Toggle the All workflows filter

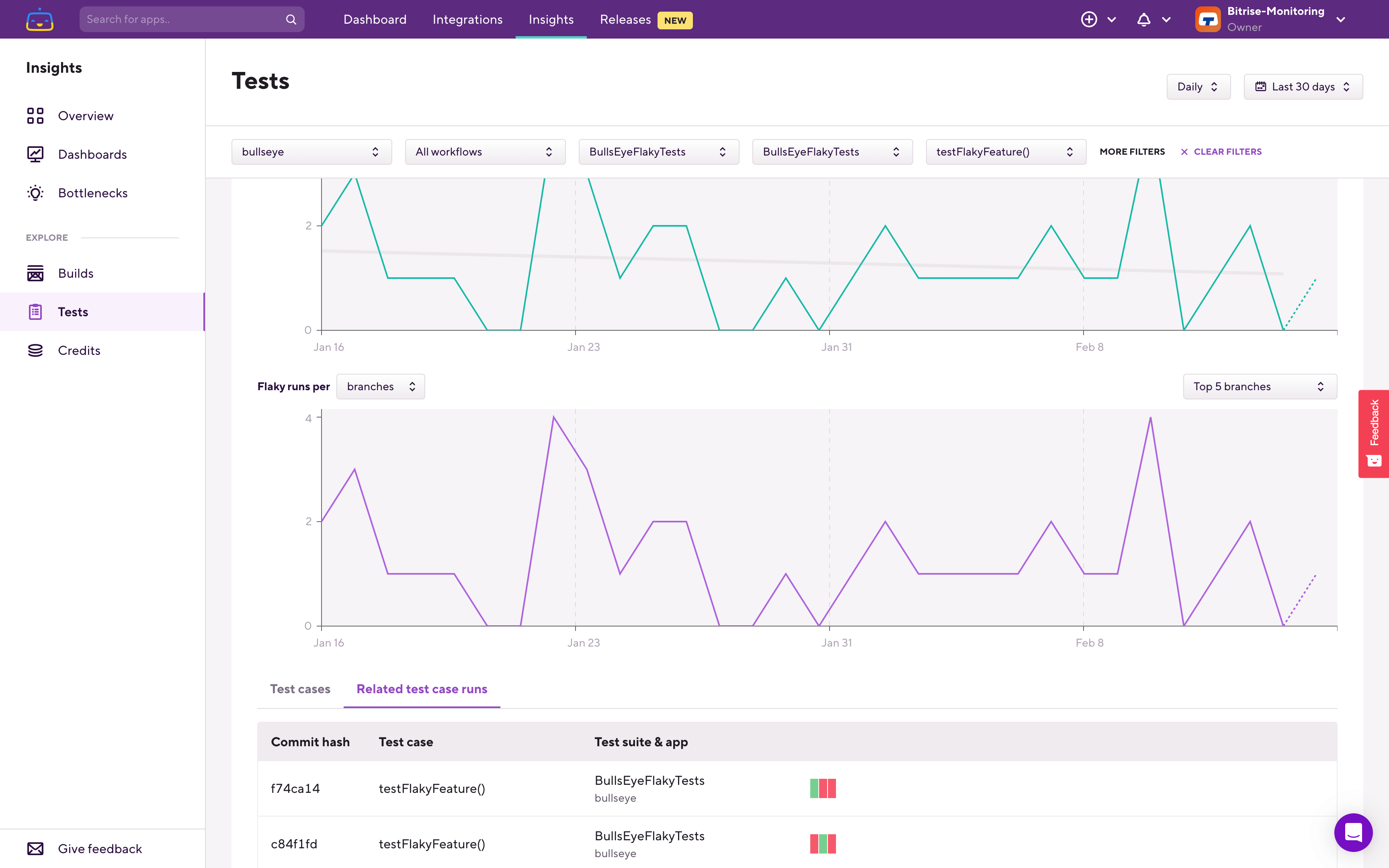pyautogui.click(x=483, y=152)
